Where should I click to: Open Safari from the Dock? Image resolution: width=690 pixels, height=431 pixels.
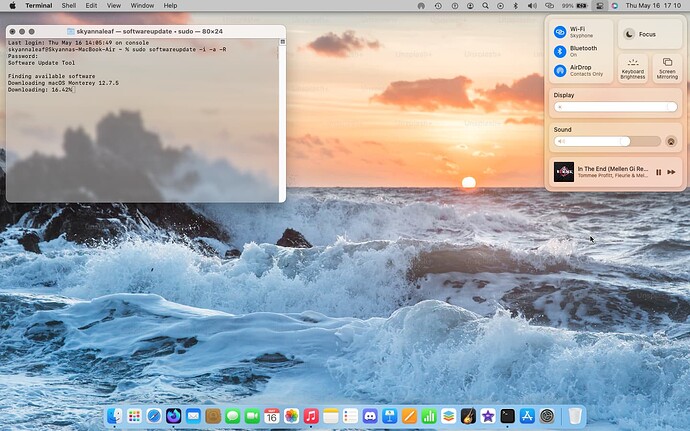click(154, 416)
